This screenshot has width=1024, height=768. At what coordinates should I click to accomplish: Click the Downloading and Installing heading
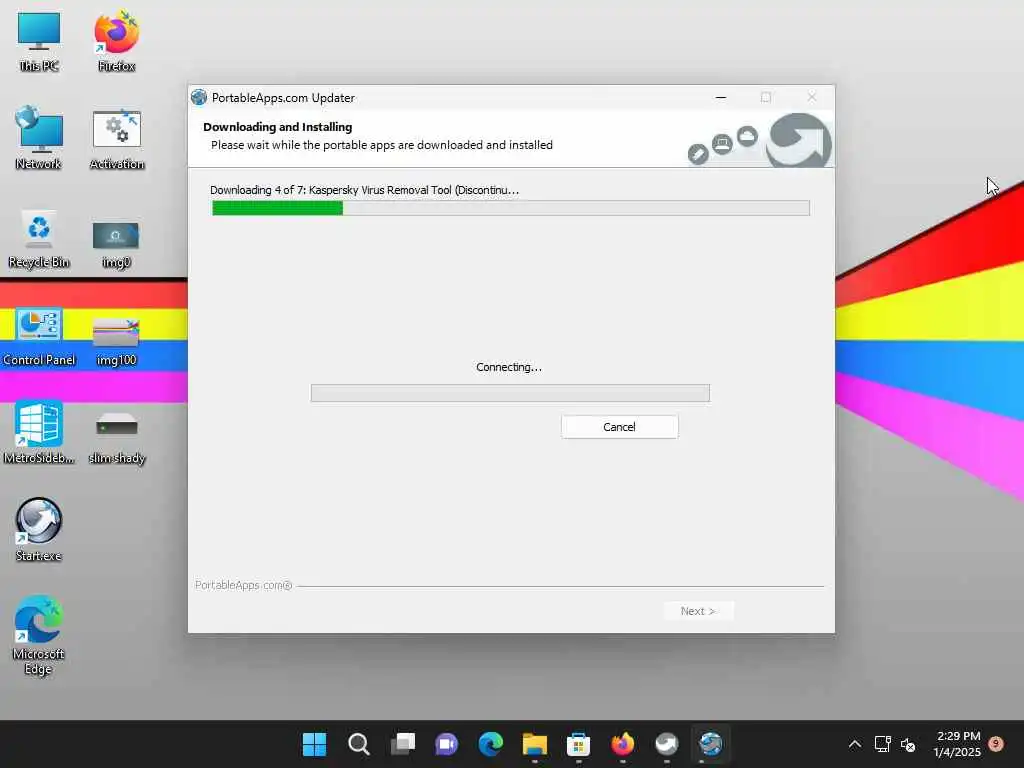[x=278, y=127]
